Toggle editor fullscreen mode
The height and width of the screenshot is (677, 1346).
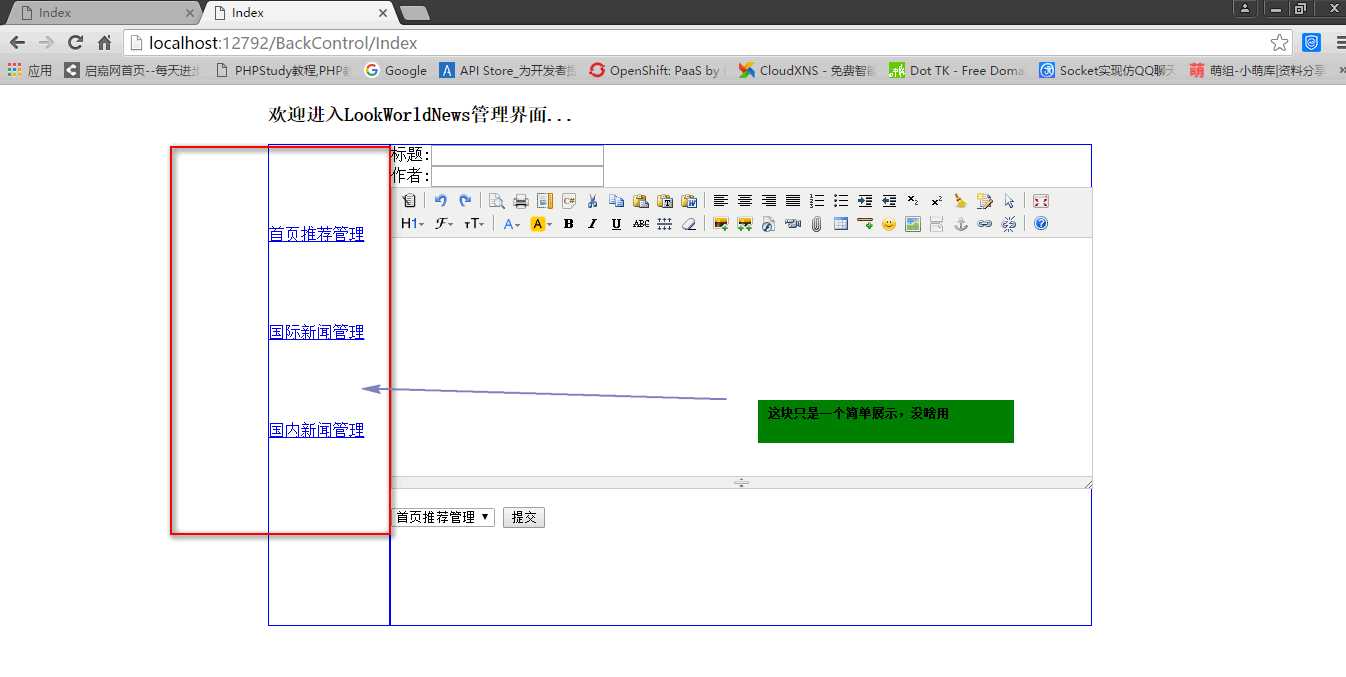click(1041, 201)
